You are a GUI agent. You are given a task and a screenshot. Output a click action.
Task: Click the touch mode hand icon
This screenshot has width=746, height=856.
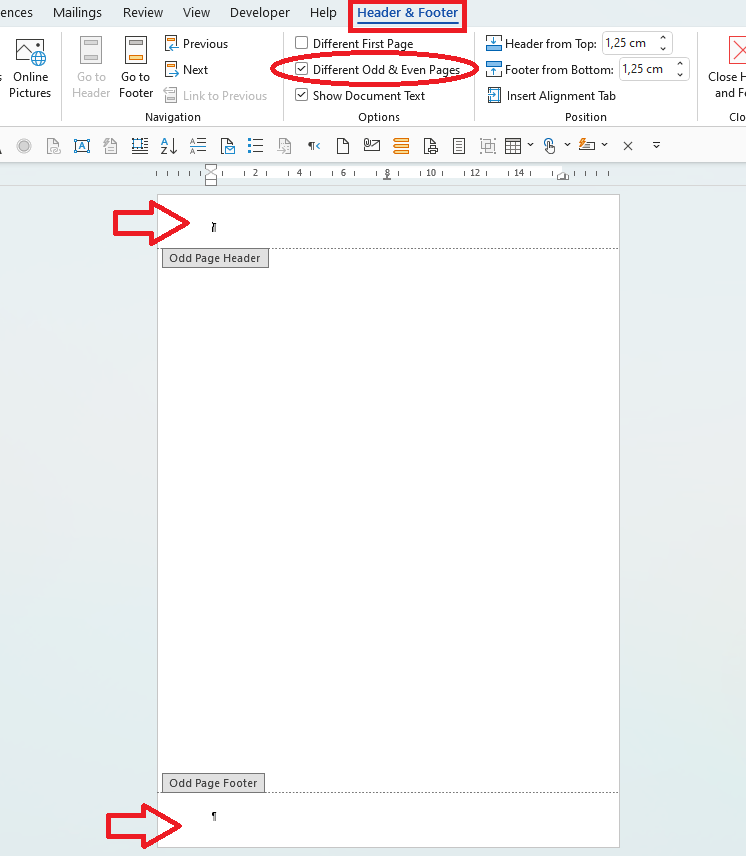(x=549, y=146)
